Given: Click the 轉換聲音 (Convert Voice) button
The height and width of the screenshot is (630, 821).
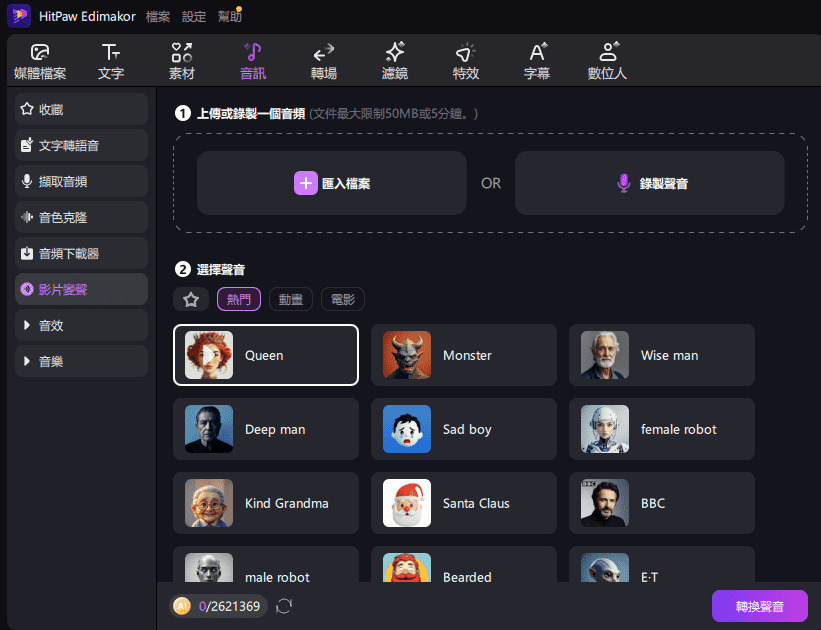Looking at the screenshot, I should tap(759, 606).
